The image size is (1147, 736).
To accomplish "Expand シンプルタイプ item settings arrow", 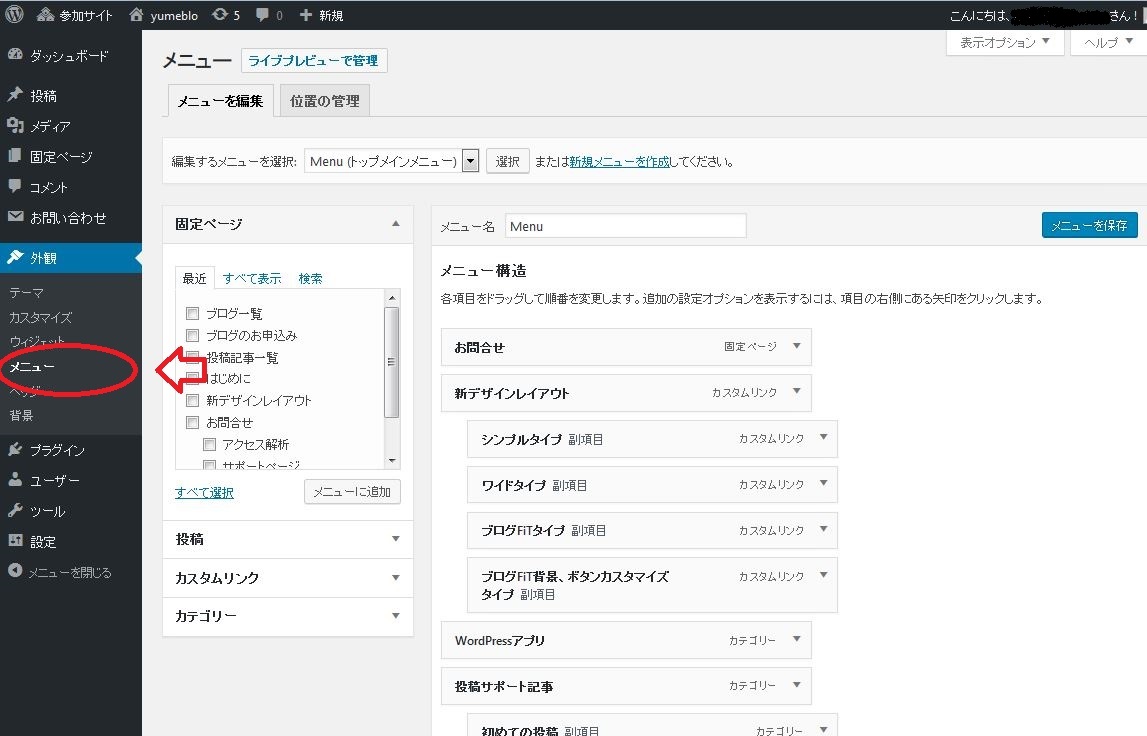I will tap(823, 438).
